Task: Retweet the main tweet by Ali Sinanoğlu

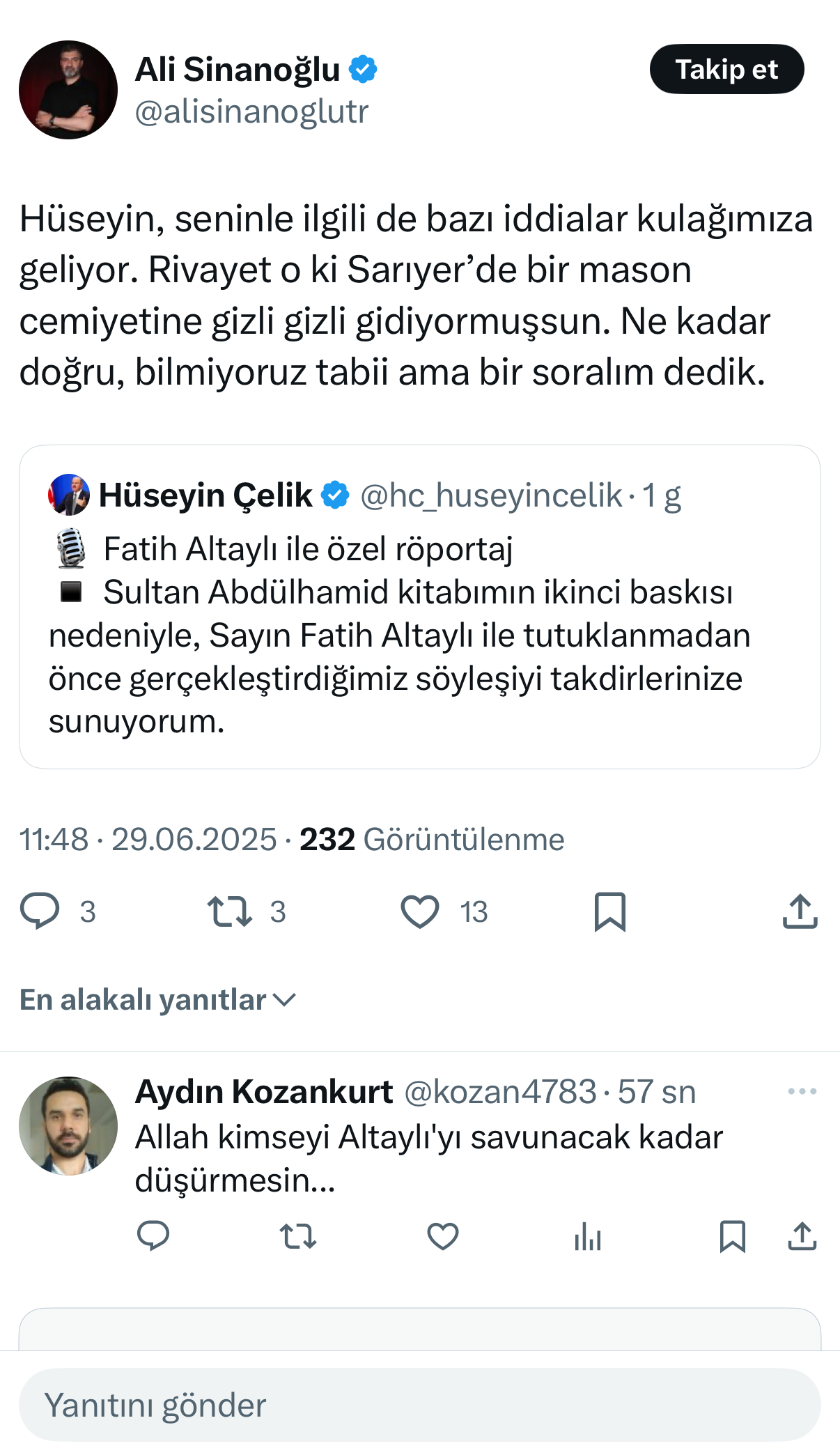Action: [x=230, y=911]
